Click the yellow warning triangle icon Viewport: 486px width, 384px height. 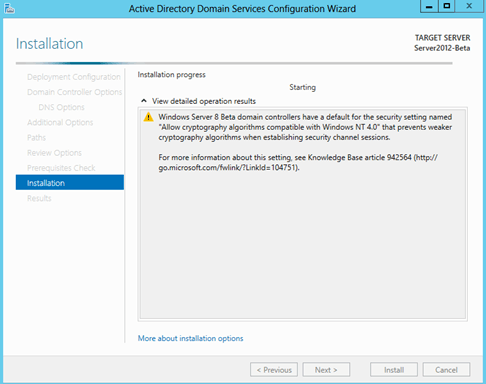coord(148,117)
